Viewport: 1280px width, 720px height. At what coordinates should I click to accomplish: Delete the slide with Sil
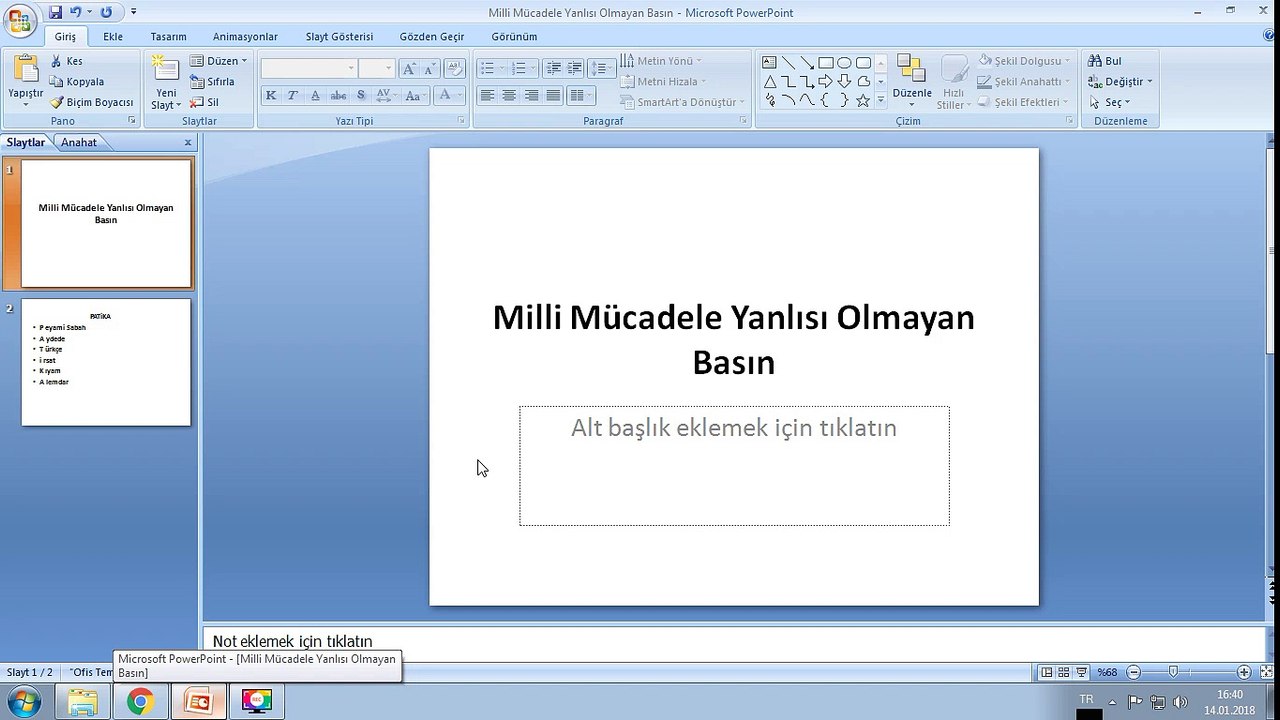[x=204, y=102]
